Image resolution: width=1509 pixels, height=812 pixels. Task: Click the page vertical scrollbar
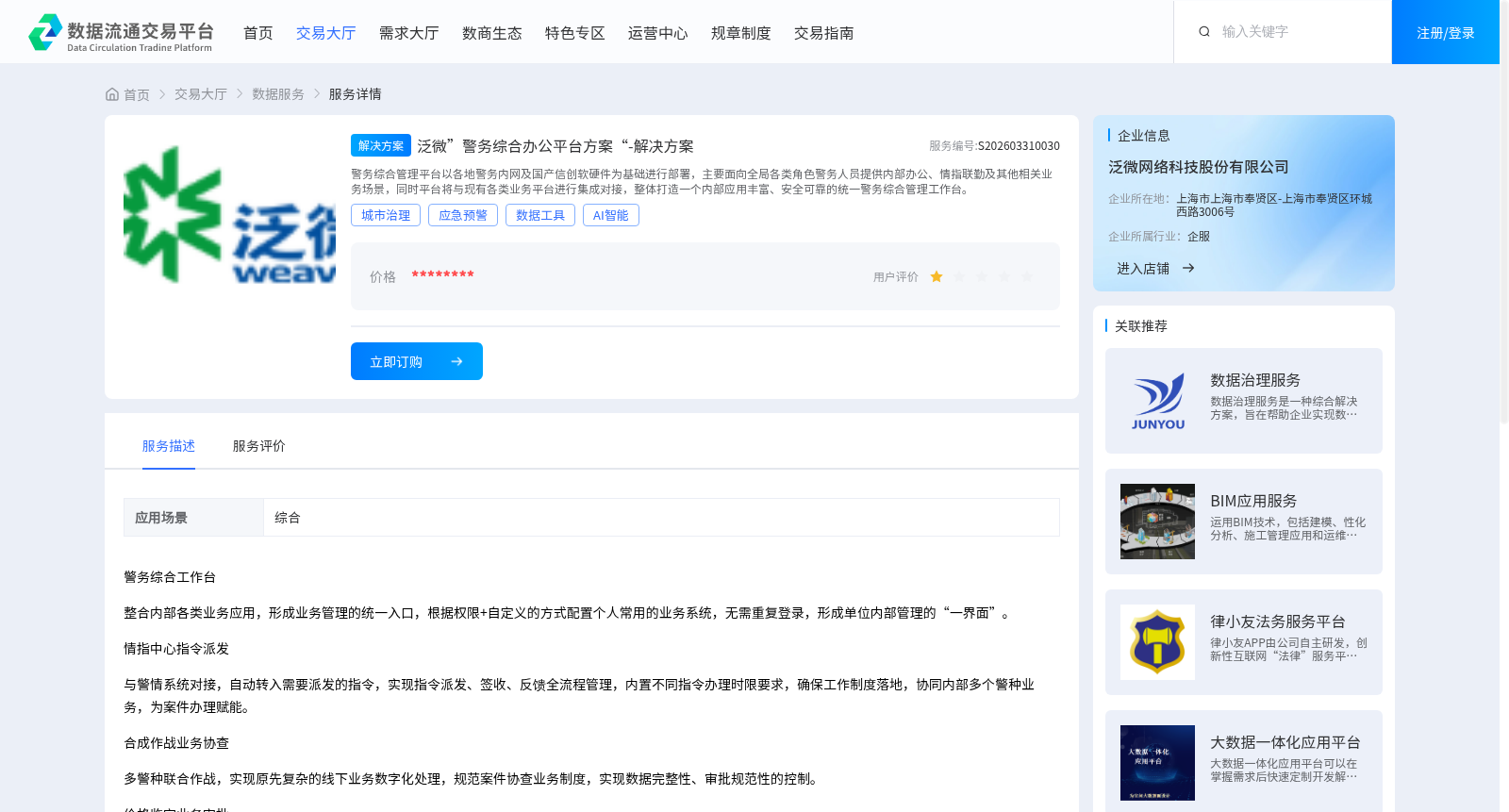1504,212
